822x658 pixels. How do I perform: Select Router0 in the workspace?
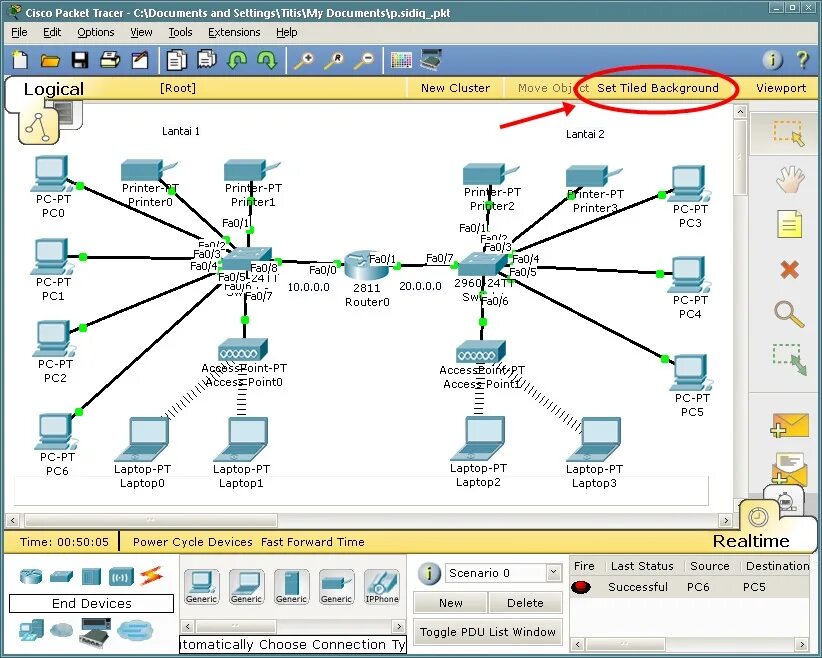366,267
